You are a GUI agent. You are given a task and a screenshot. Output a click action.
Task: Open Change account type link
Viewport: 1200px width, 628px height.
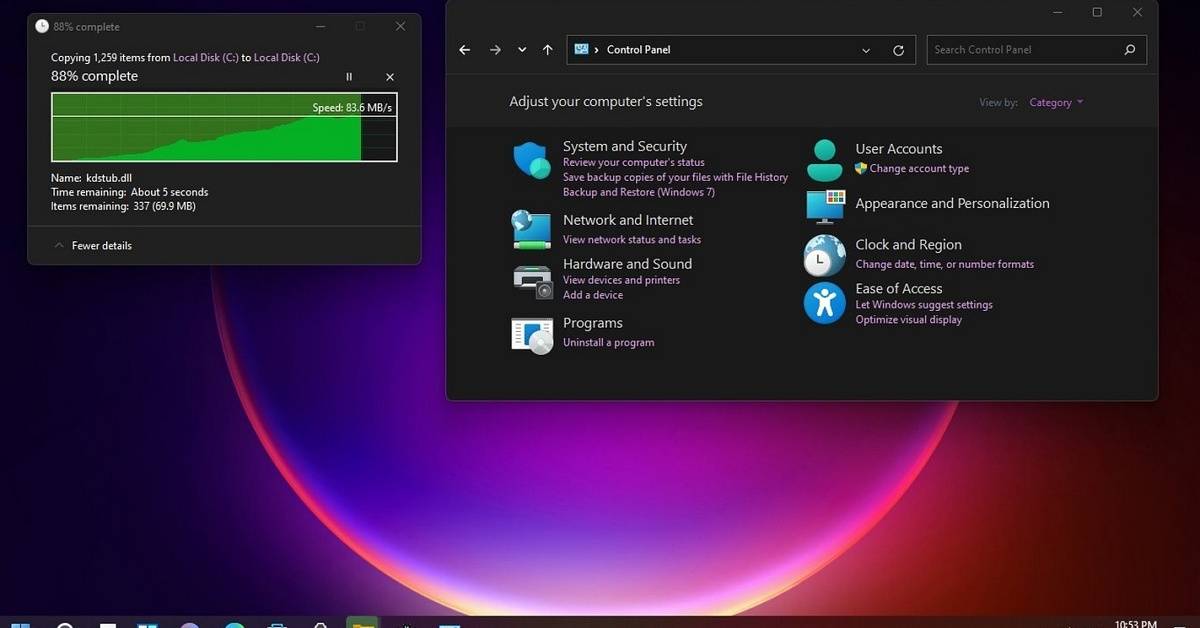[x=918, y=169]
